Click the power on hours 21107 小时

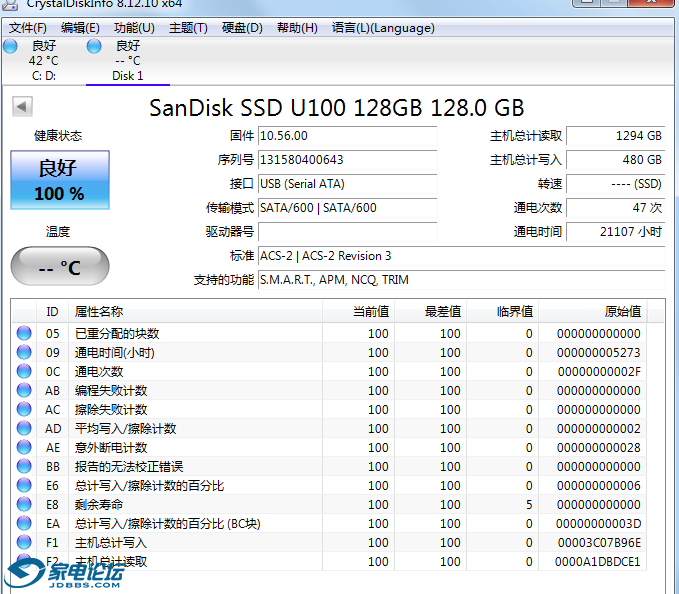615,232
